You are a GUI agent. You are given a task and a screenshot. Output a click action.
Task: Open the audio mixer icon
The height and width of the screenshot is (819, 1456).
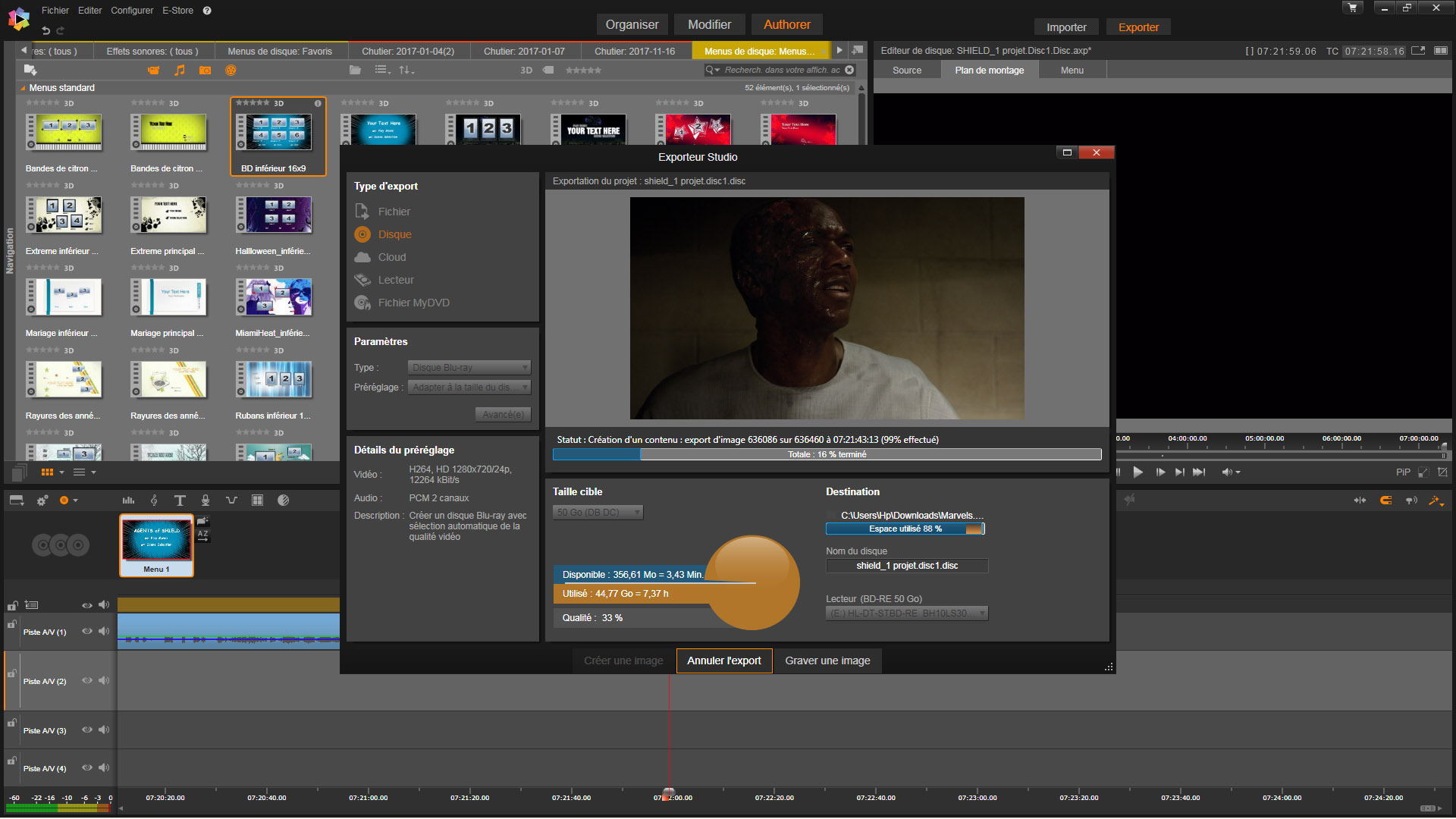click(x=128, y=500)
